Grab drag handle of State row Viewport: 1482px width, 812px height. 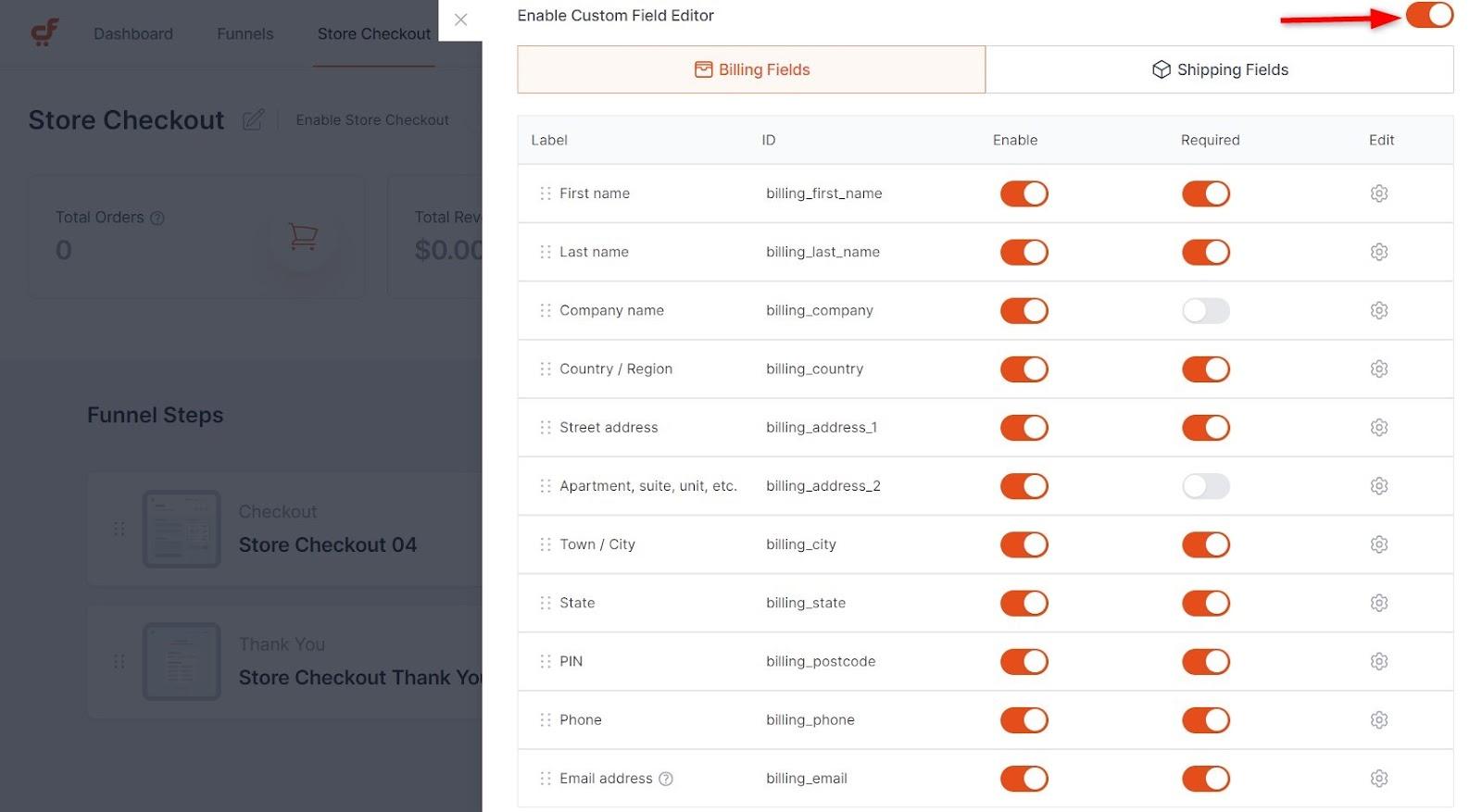[x=545, y=603]
